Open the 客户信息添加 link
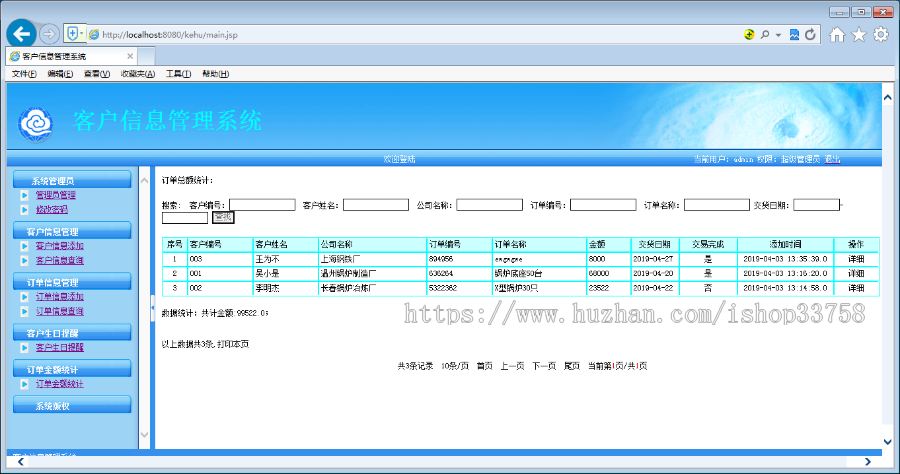The image size is (900, 474). 60,246
